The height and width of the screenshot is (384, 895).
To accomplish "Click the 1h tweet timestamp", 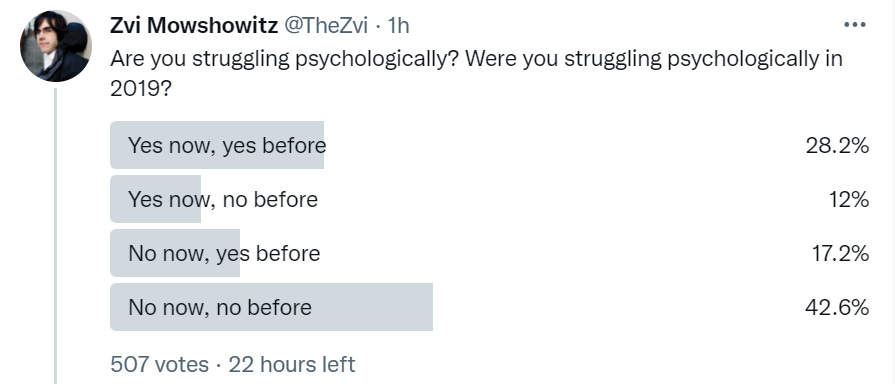I will tap(398, 25).
